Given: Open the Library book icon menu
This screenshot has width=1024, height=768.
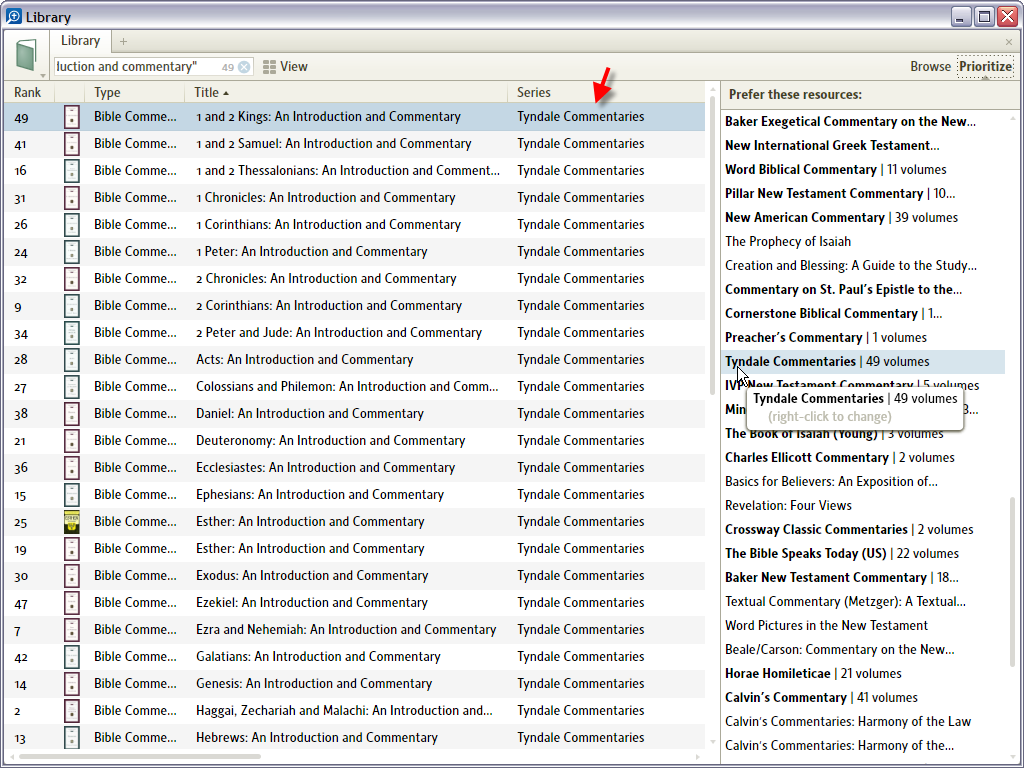Looking at the screenshot, I should pos(26,55).
